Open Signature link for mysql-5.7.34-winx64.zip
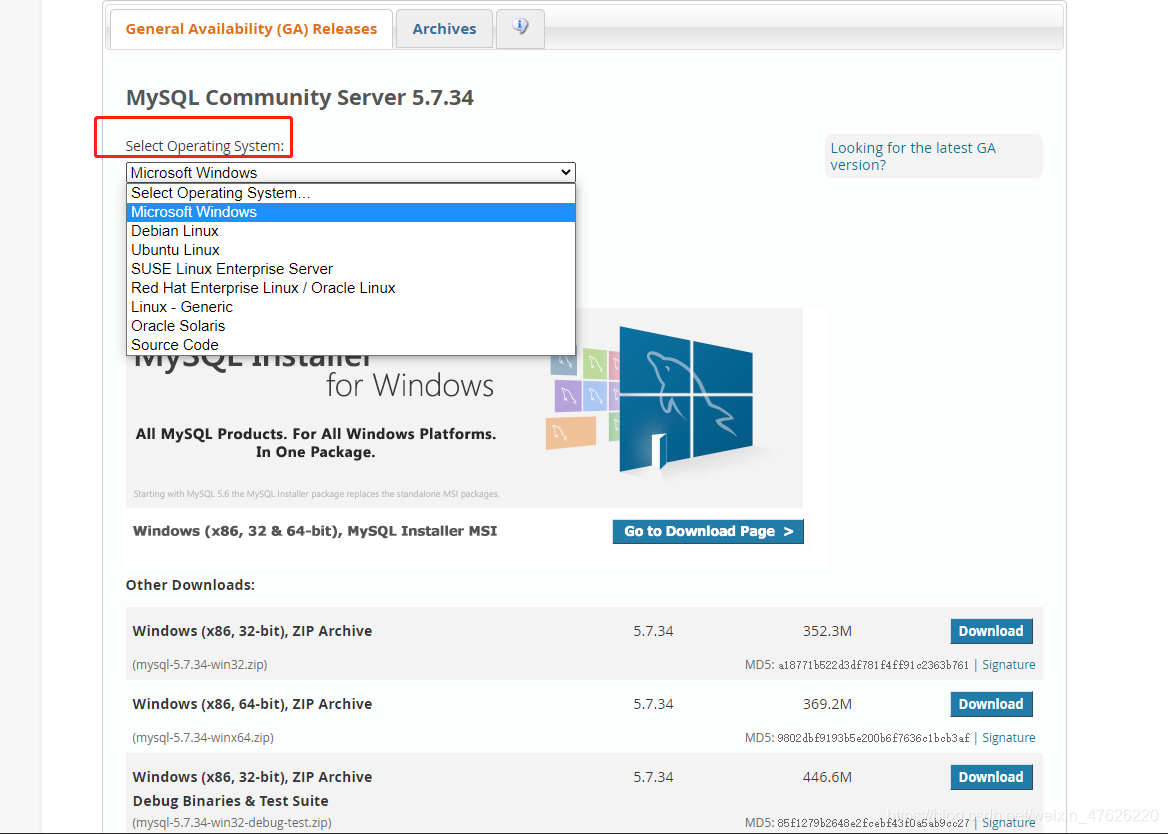The width and height of the screenshot is (1168, 834). (x=1009, y=738)
